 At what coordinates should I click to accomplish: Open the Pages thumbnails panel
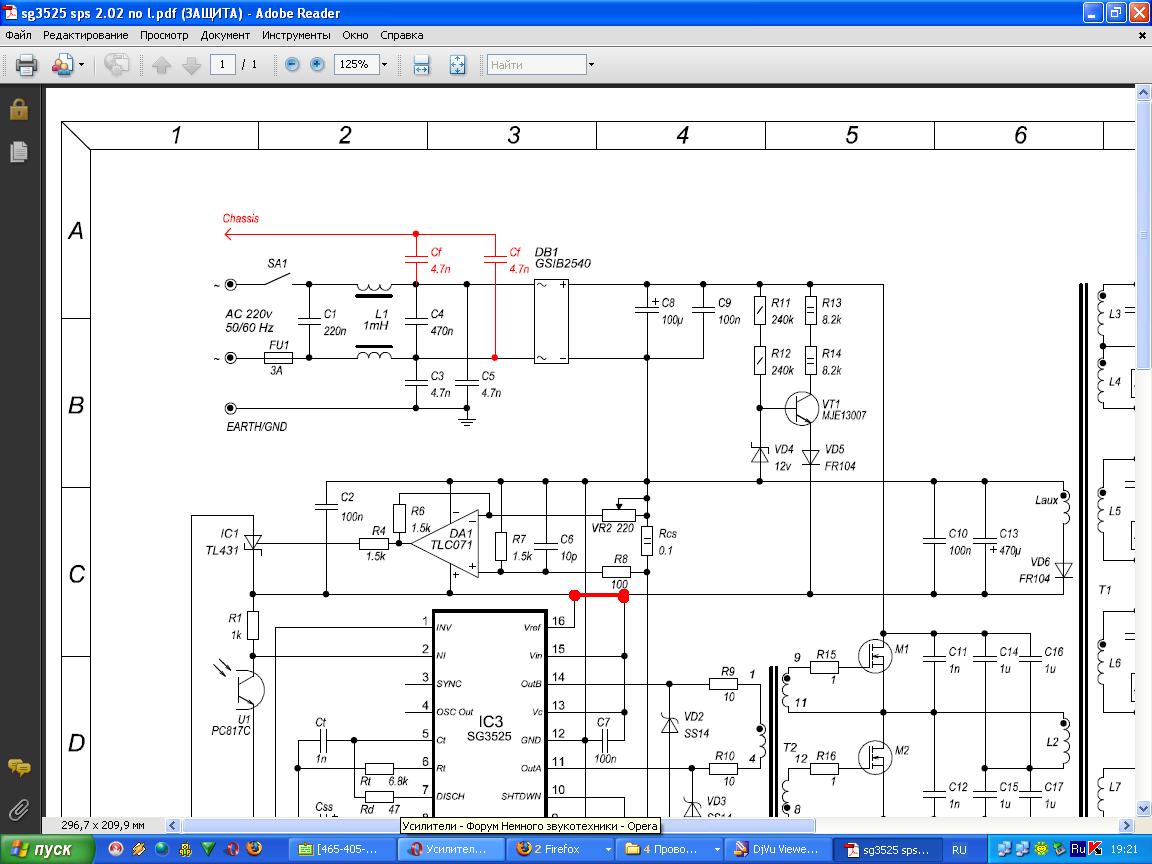click(x=18, y=152)
